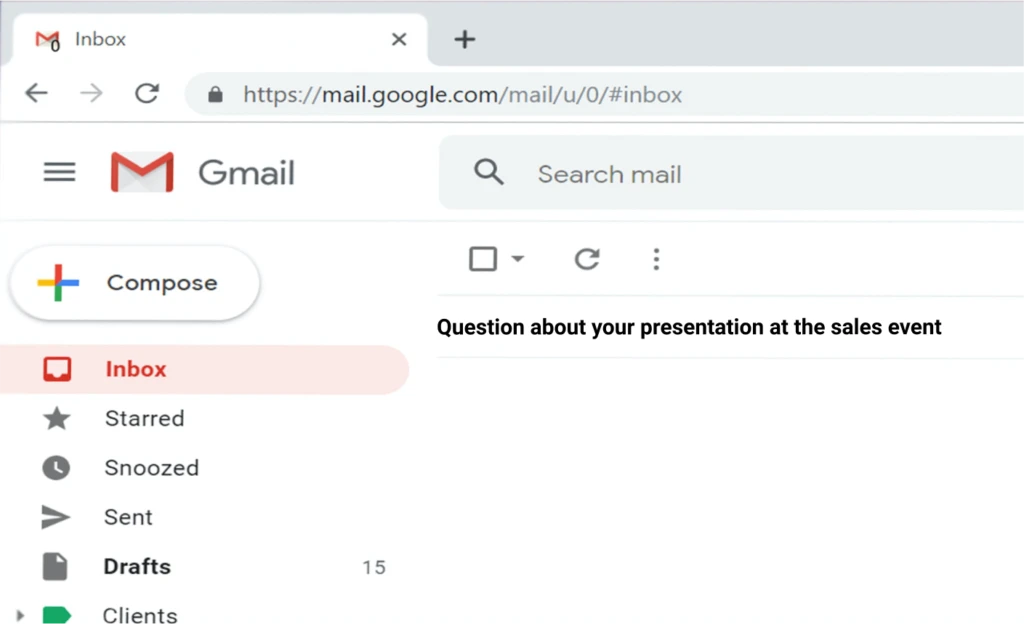1024x624 pixels.
Task: Click the Gmail logo
Action: (x=142, y=172)
